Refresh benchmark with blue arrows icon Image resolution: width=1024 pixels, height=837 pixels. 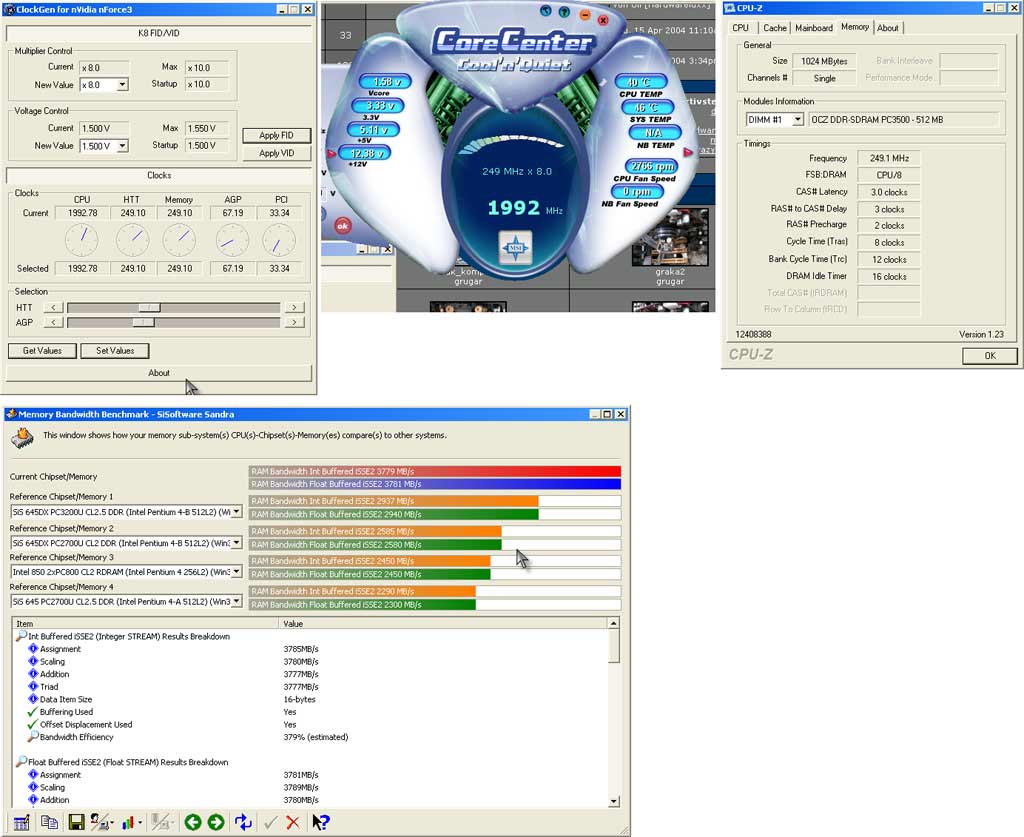(x=244, y=822)
